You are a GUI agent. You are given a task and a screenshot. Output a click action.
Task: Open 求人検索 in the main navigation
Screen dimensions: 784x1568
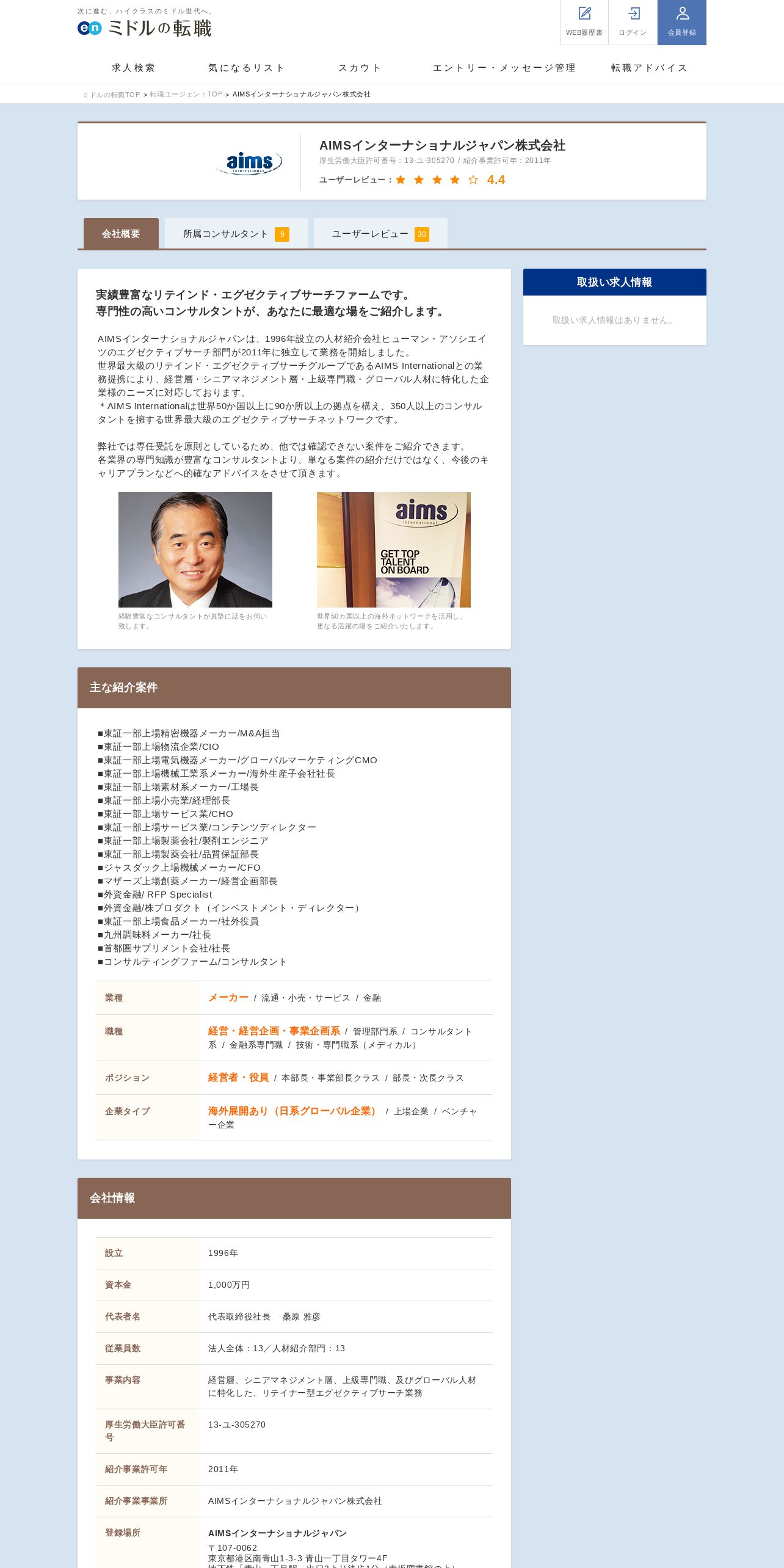point(134,68)
